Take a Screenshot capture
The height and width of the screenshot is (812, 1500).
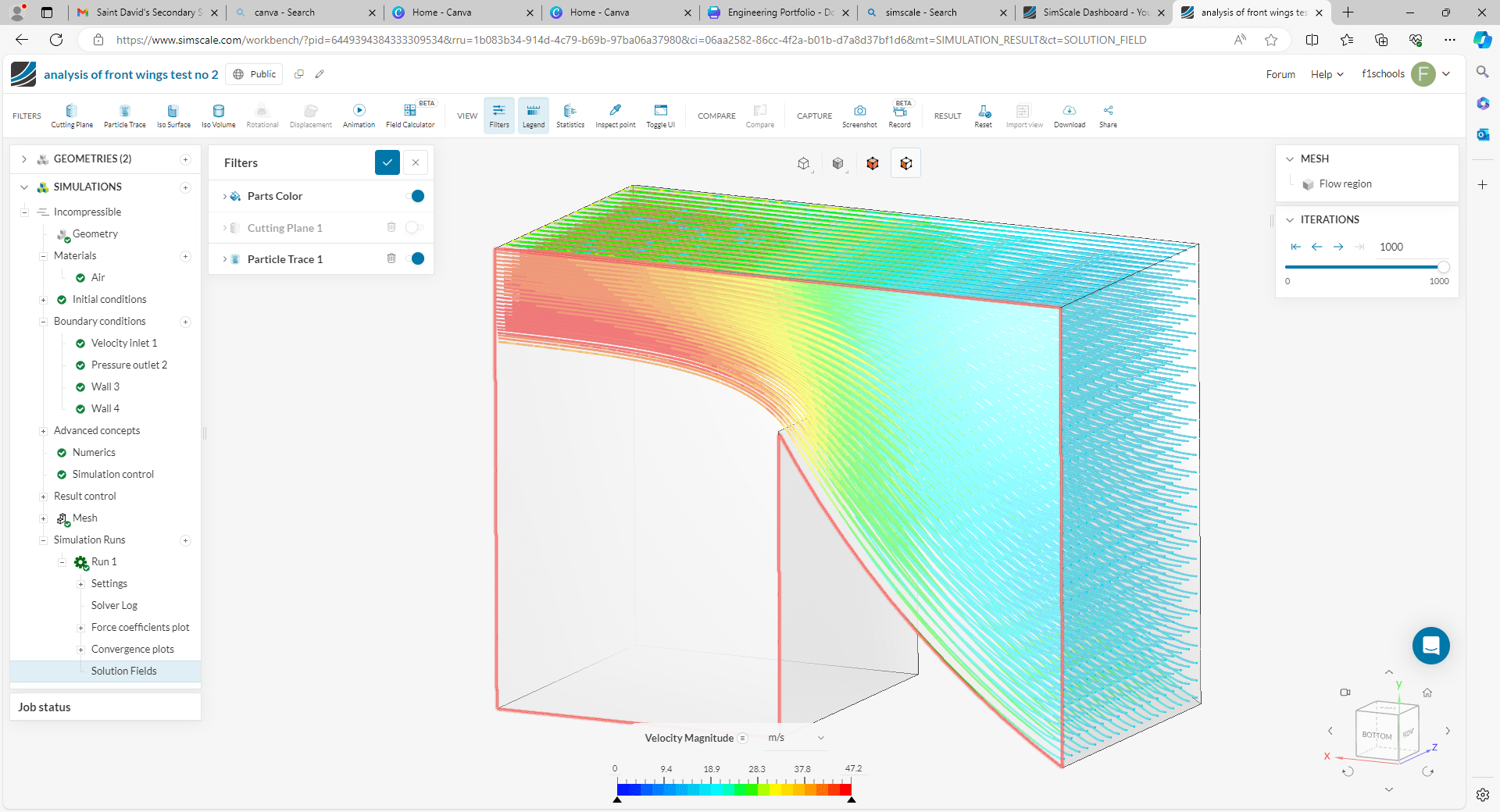pyautogui.click(x=859, y=116)
